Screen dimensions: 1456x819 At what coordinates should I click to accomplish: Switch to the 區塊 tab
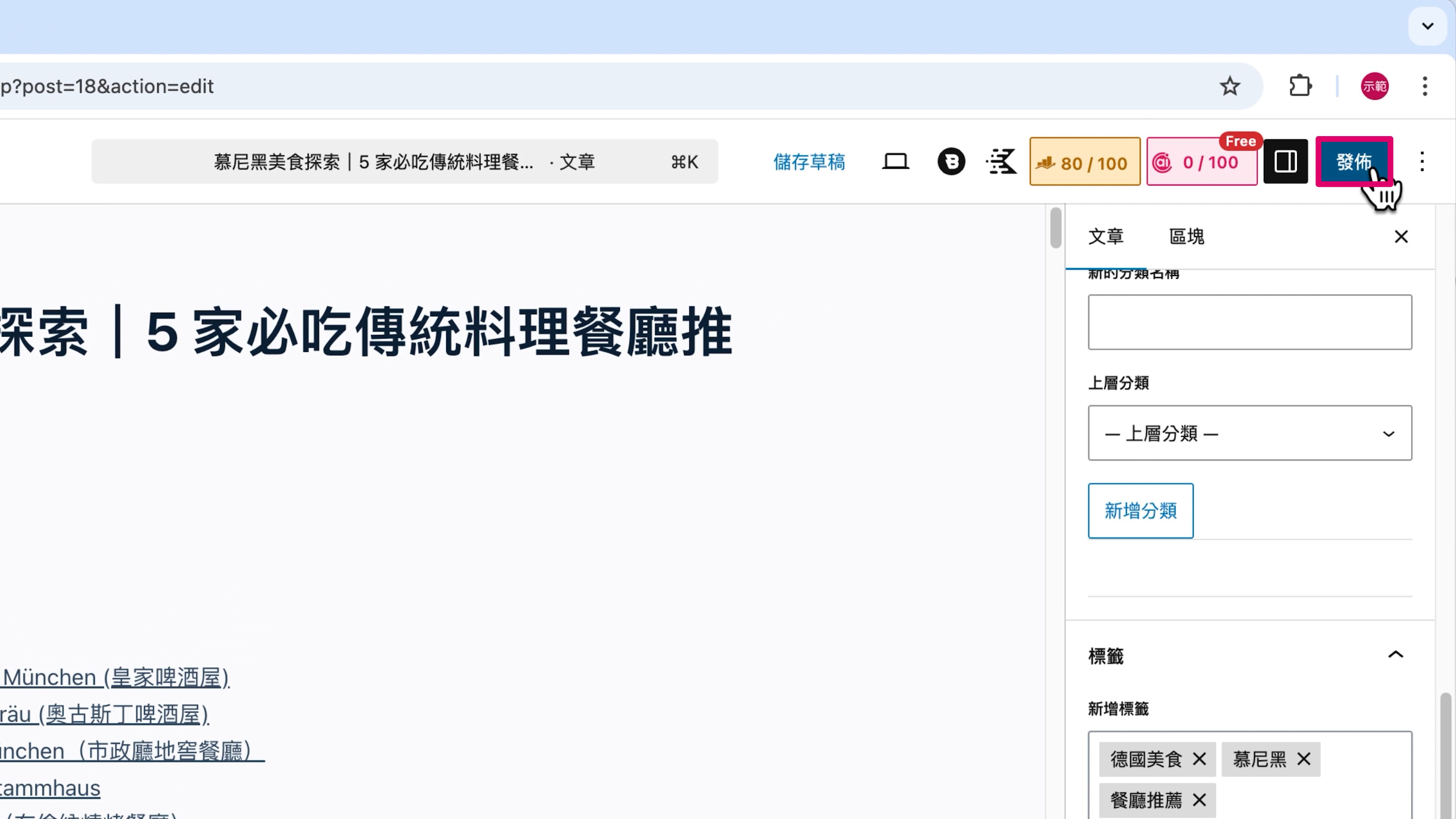pos(1186,236)
